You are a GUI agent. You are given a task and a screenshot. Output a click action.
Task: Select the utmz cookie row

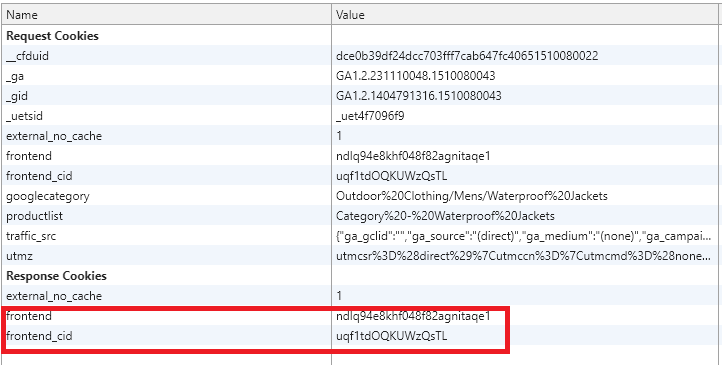[x=361, y=255]
